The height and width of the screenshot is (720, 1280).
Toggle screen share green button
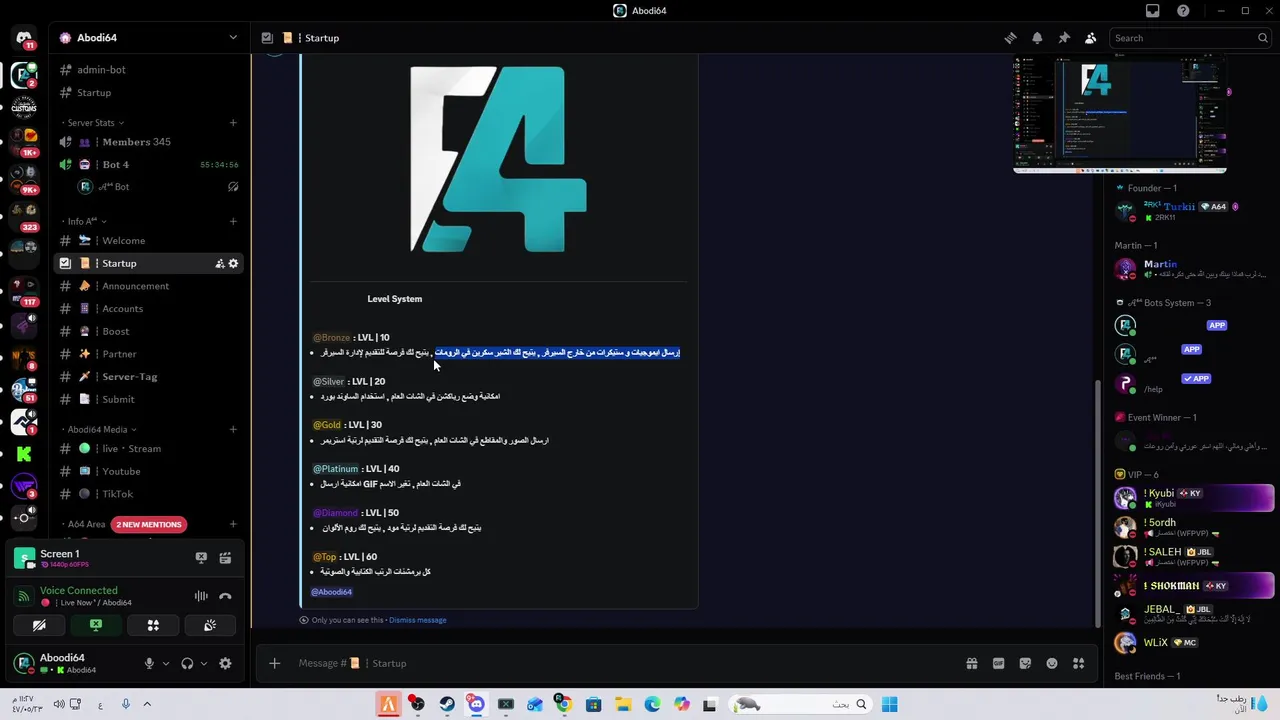pos(96,625)
